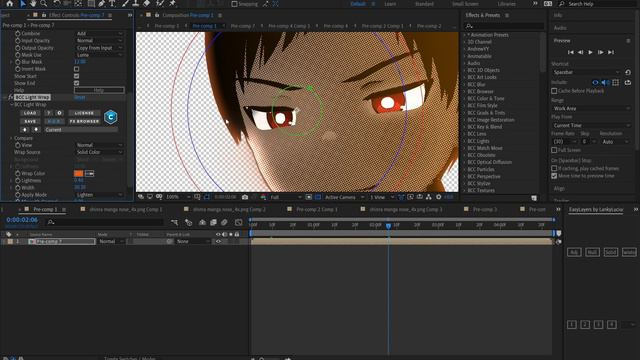640x360 pixels.
Task: Reset the preview shortcut settings icon
Action: [628, 72]
